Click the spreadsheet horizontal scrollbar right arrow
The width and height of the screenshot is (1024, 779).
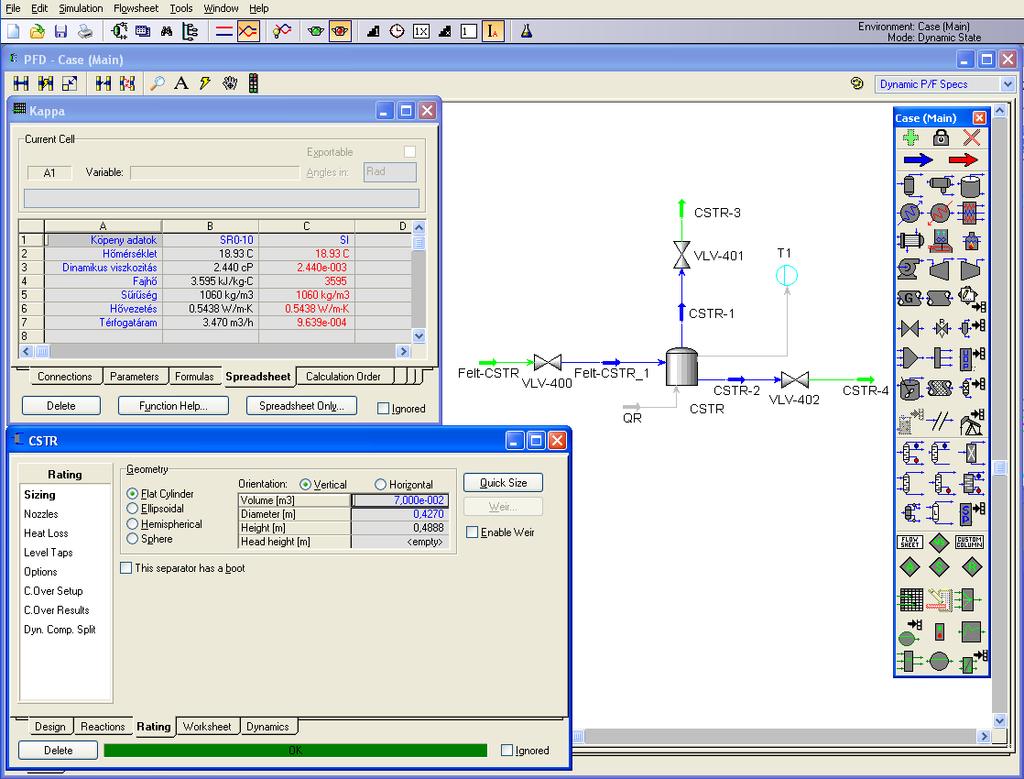pos(404,351)
